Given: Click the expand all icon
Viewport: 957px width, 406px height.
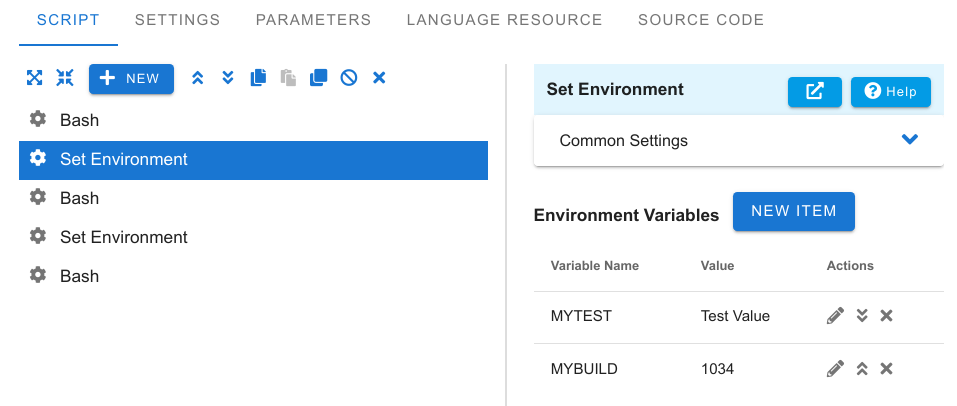Looking at the screenshot, I should (34, 78).
